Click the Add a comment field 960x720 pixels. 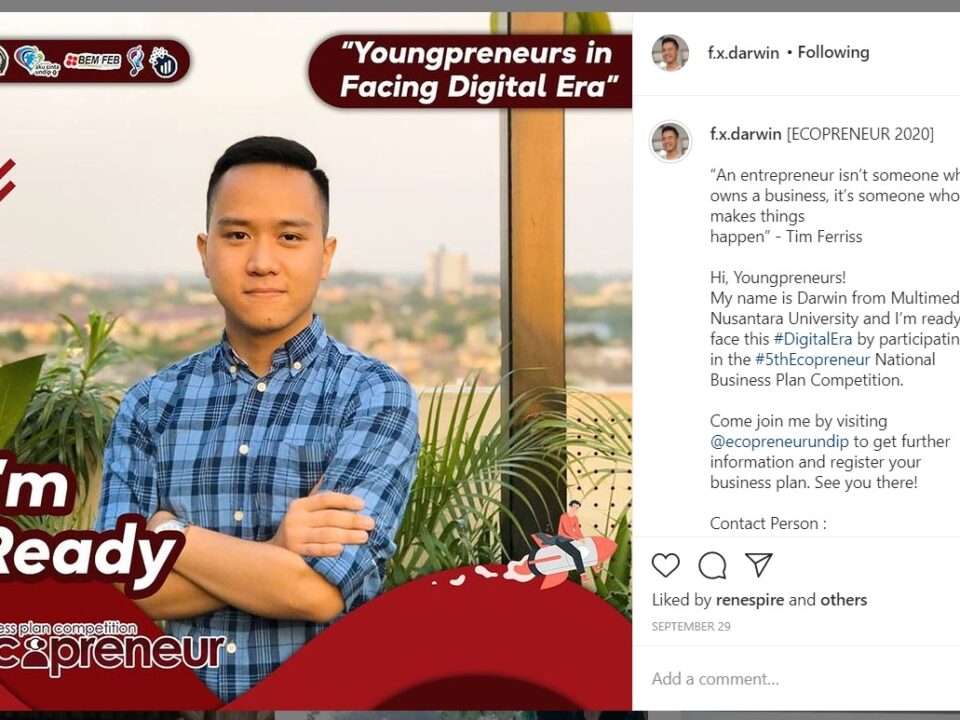(796, 678)
